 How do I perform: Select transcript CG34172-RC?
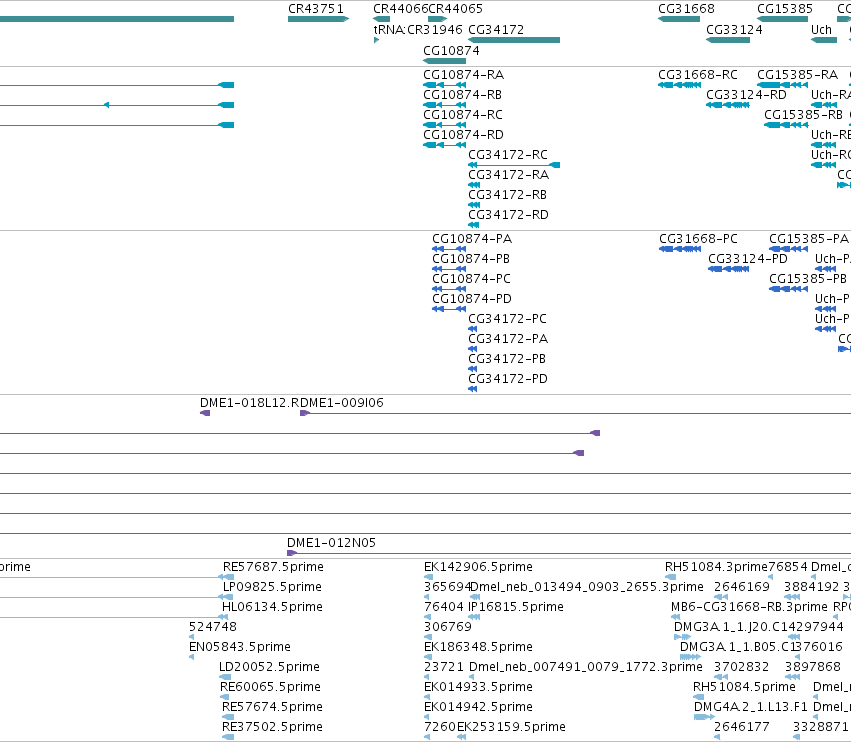point(508,155)
